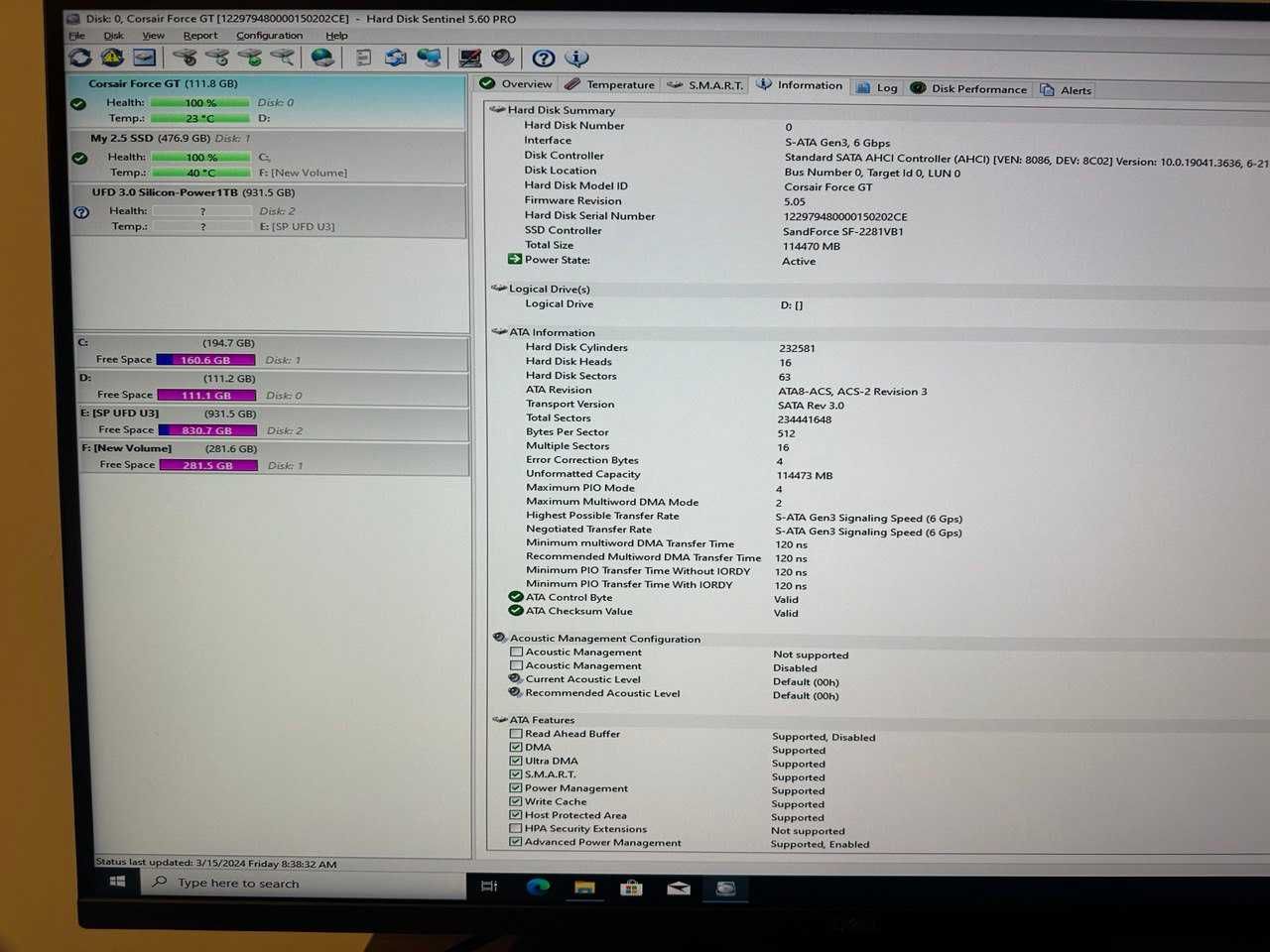Image resolution: width=1270 pixels, height=952 pixels.
Task: Click the Refresh toolbar icon
Action: (x=79, y=59)
